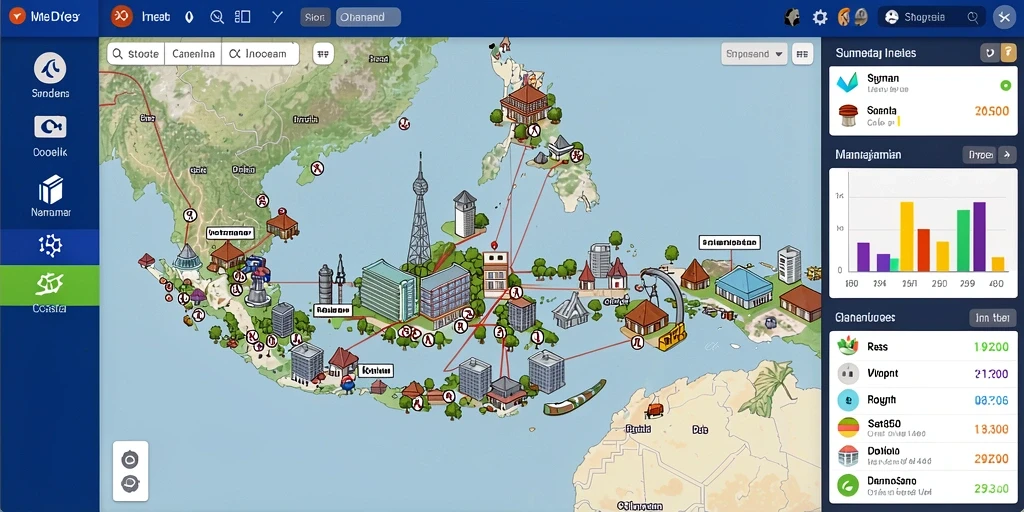
Task: Click the Siort button in top bar
Action: (x=315, y=18)
